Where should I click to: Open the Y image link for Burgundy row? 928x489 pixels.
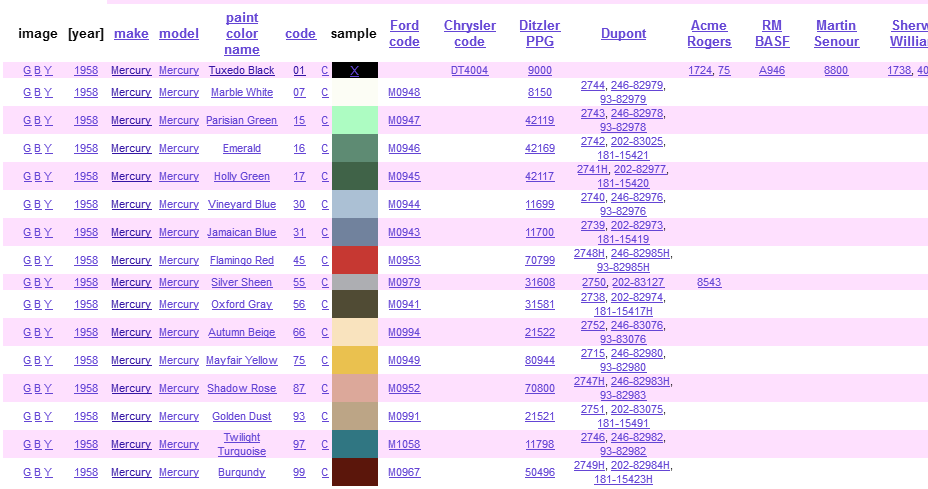[x=48, y=472]
